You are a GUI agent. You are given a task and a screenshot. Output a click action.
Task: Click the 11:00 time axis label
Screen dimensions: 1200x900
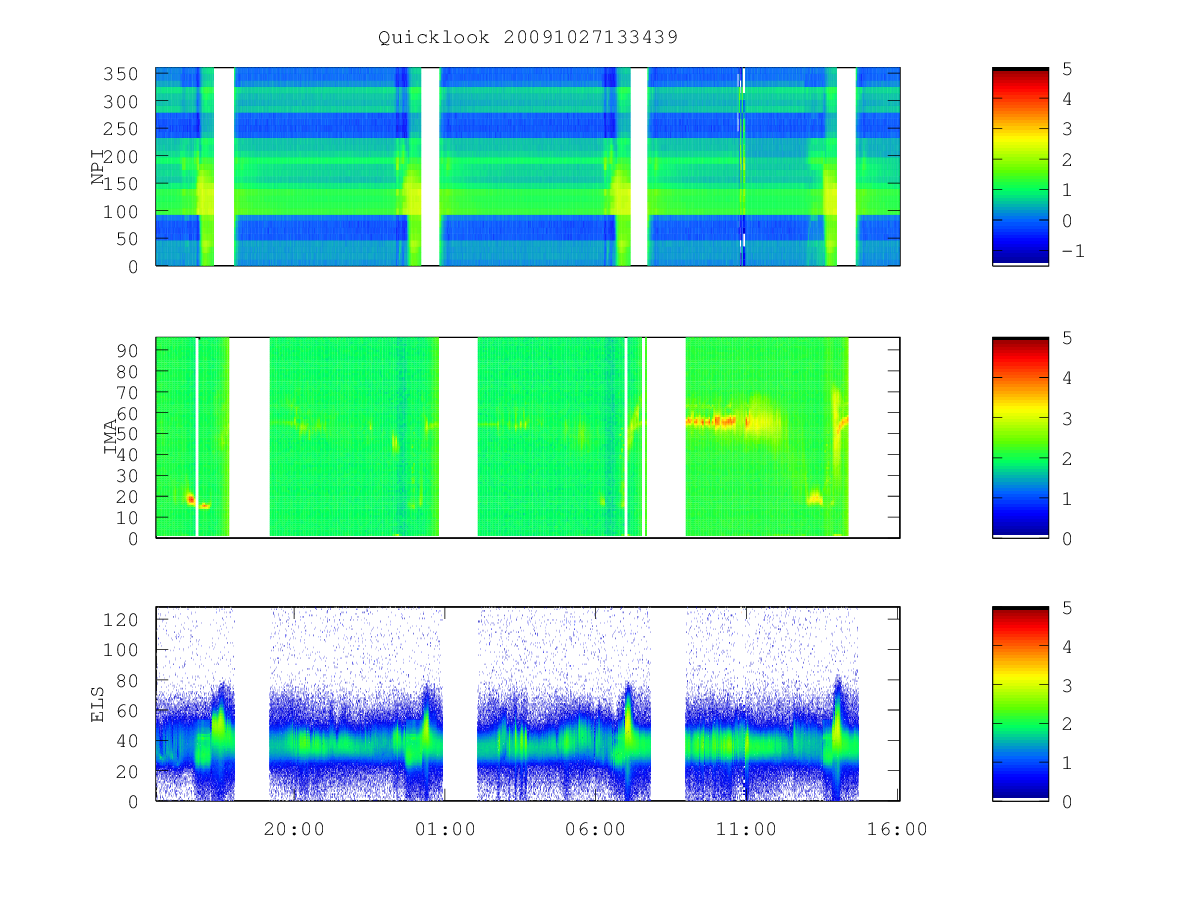click(746, 829)
